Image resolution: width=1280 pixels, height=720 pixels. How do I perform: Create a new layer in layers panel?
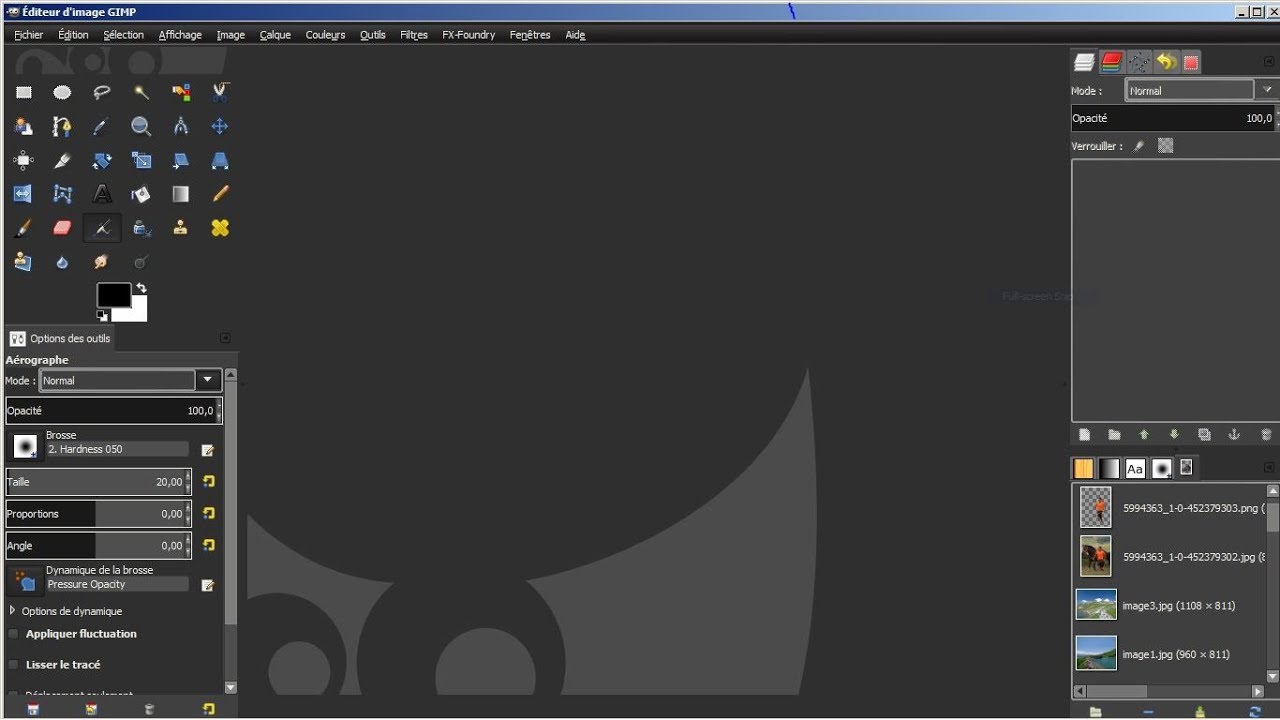(x=1084, y=435)
